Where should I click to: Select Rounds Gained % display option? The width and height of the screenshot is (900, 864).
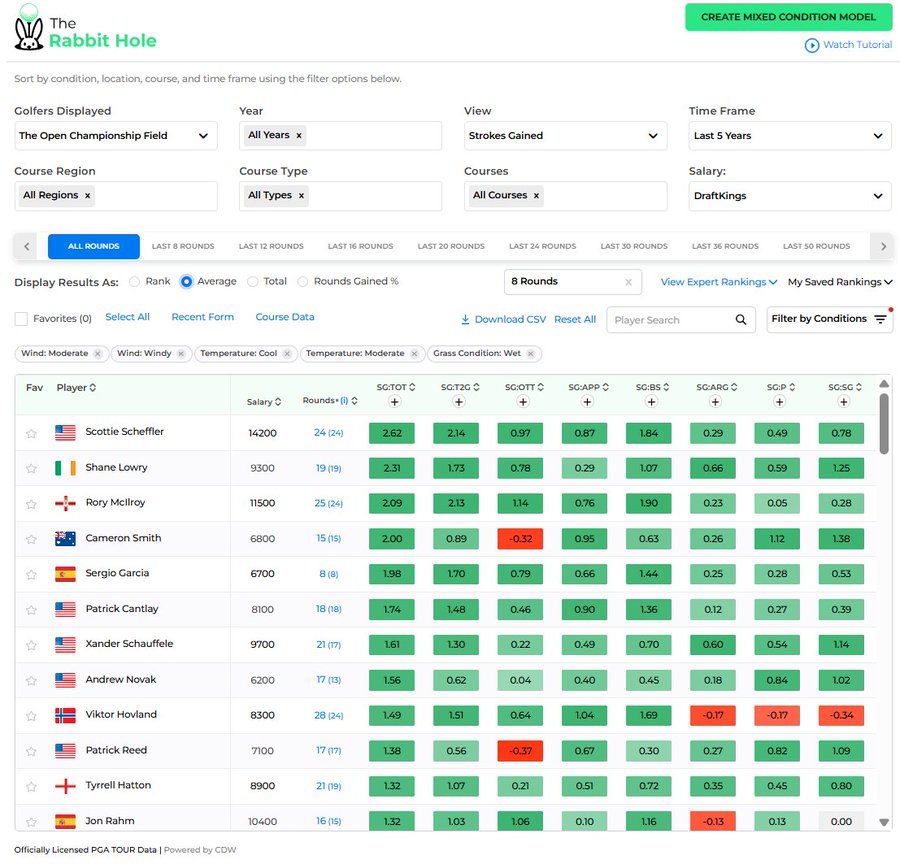(302, 281)
